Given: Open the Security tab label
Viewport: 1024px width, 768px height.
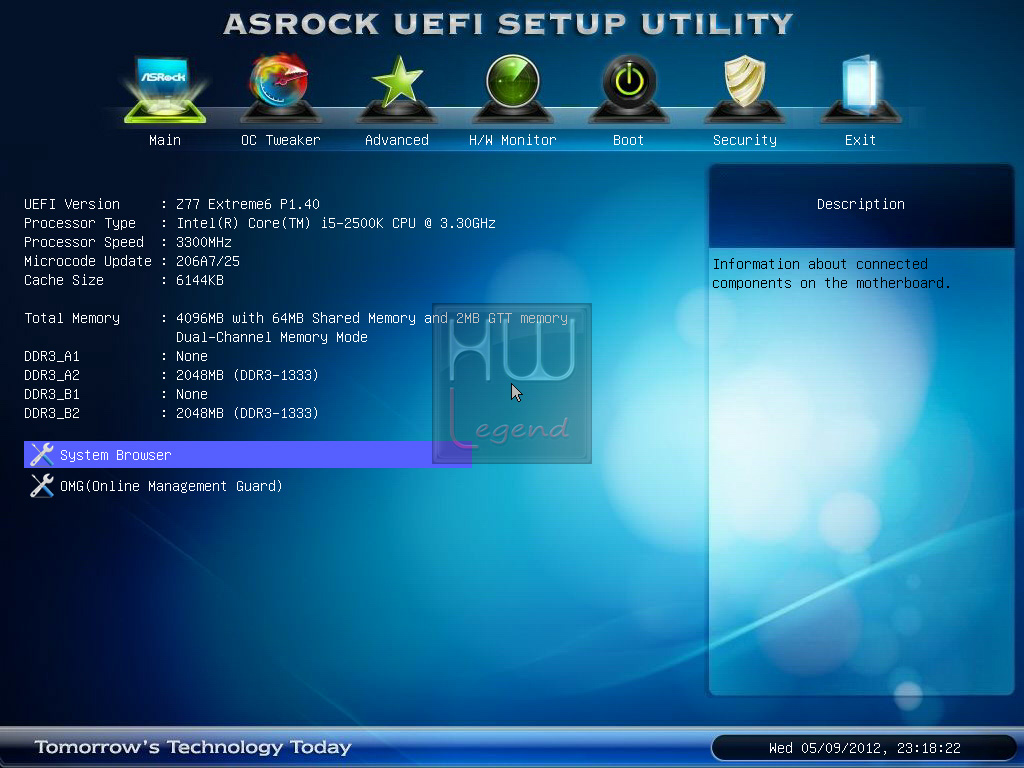Looking at the screenshot, I should point(744,140).
